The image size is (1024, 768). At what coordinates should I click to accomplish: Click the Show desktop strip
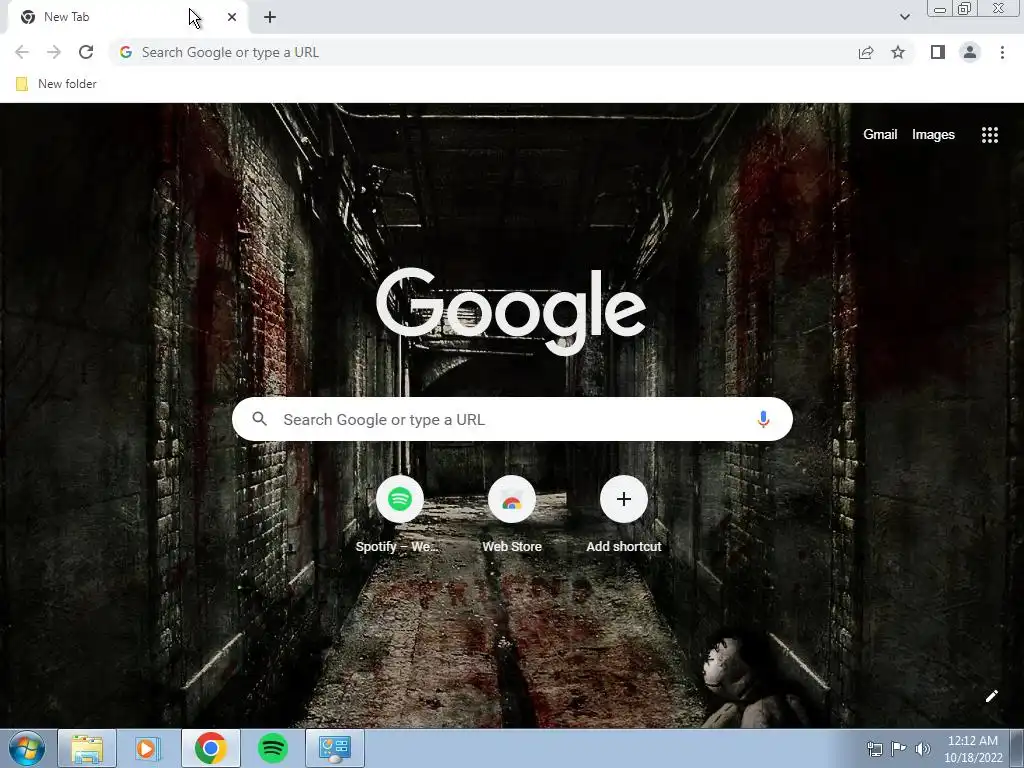tap(1017, 748)
